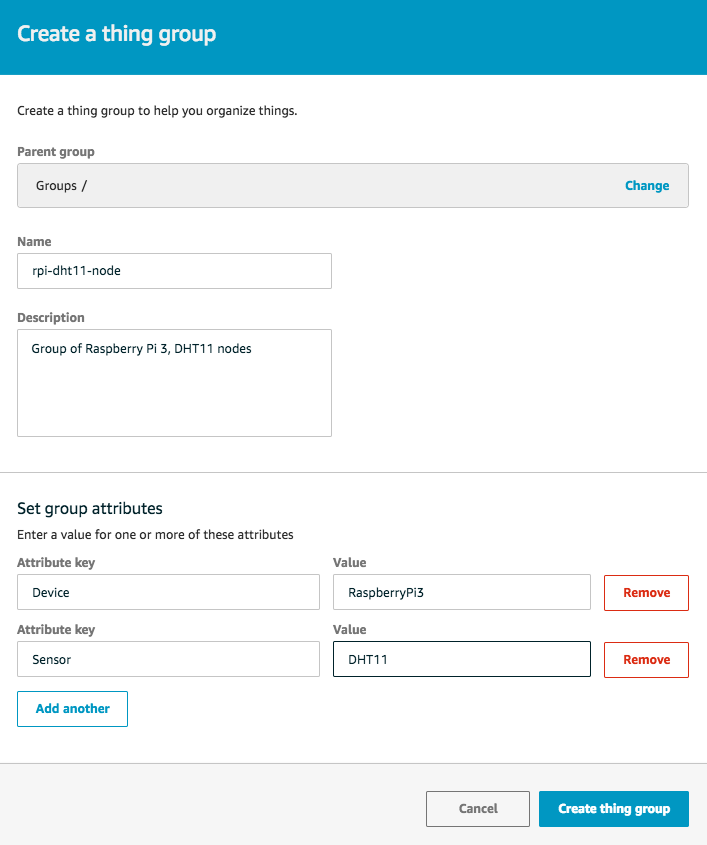Focus the Name field containing rpi-dht11-node
The image size is (707, 845).
pyautogui.click(x=174, y=271)
